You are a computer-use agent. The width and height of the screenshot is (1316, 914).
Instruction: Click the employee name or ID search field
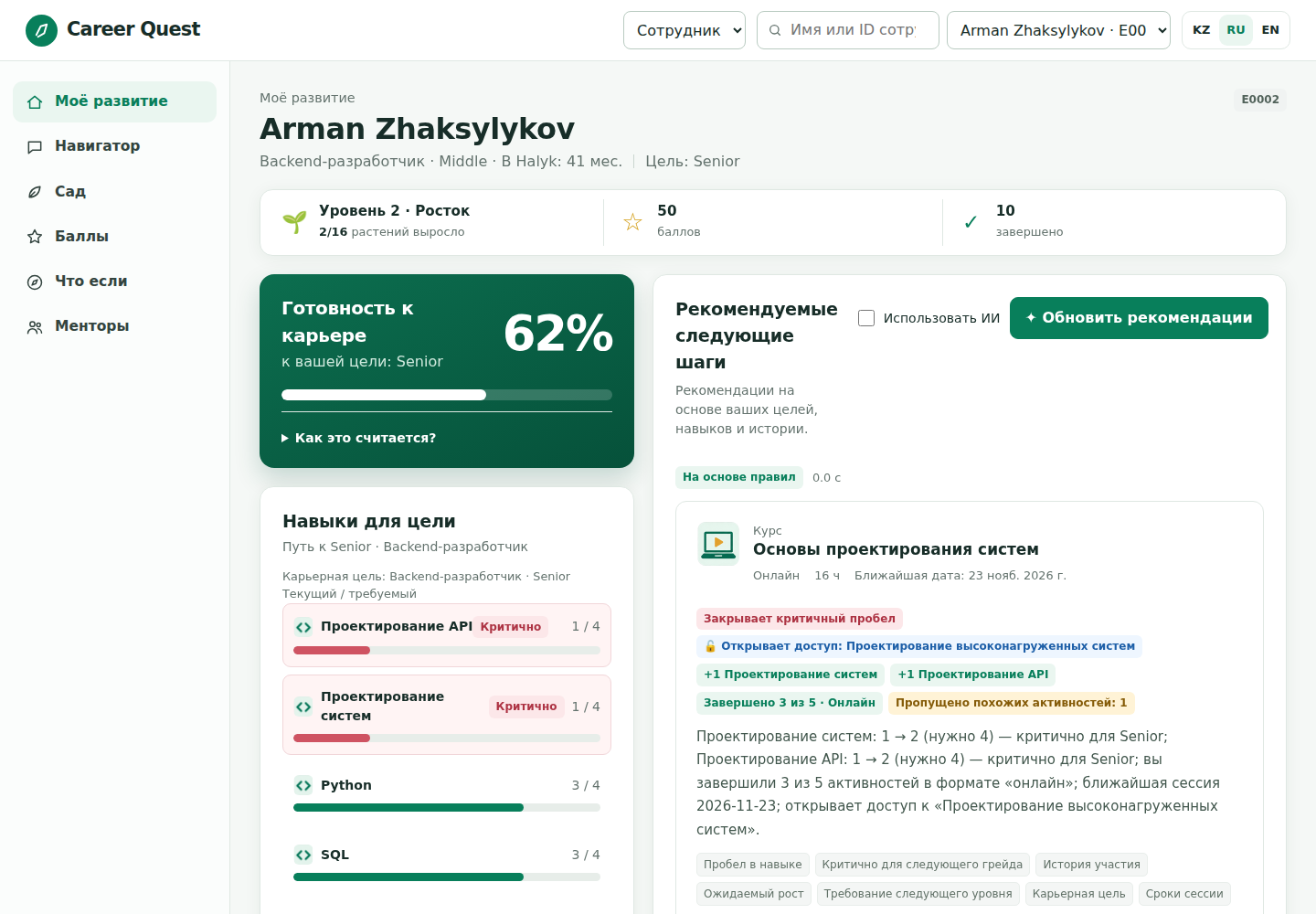848,30
